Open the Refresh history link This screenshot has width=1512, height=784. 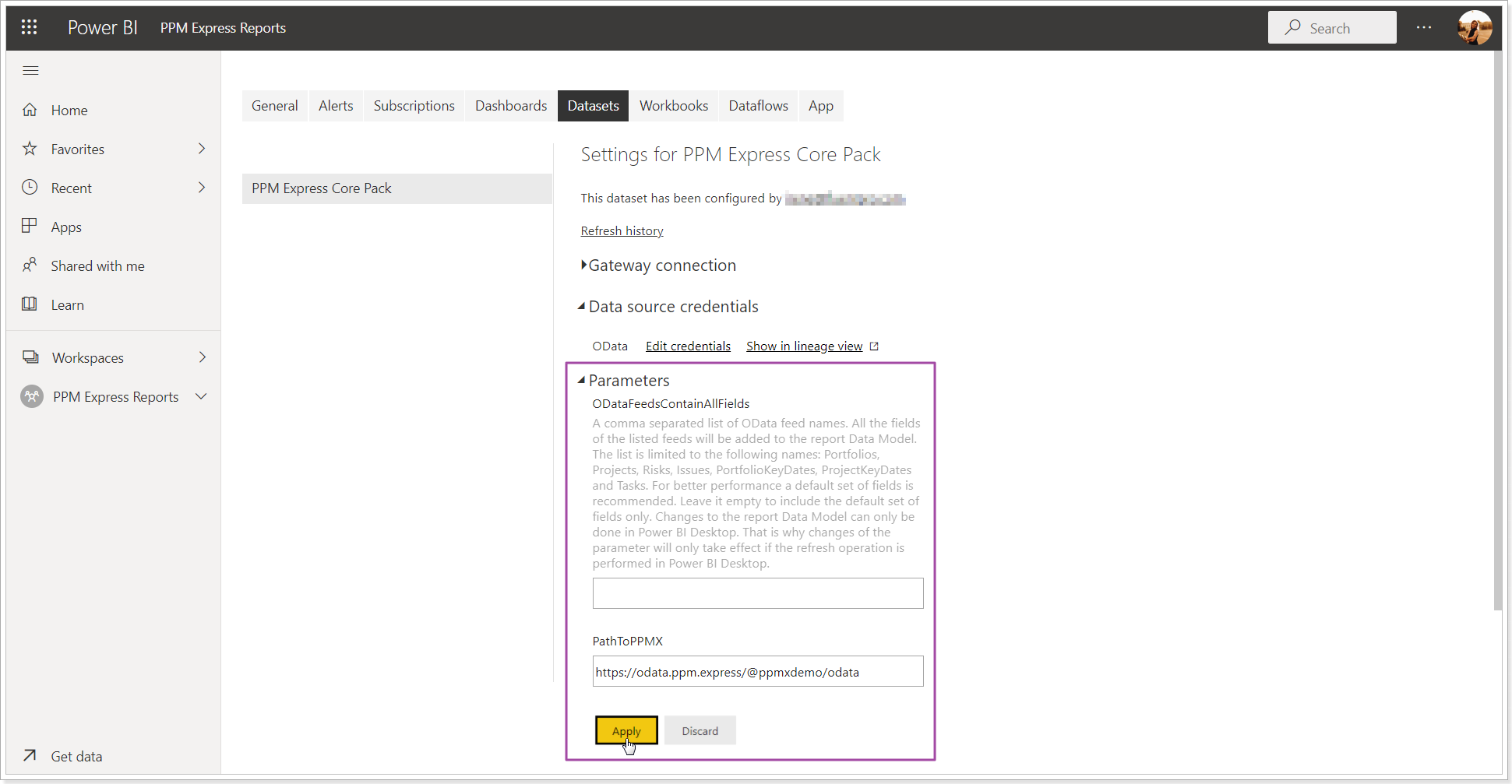point(622,231)
